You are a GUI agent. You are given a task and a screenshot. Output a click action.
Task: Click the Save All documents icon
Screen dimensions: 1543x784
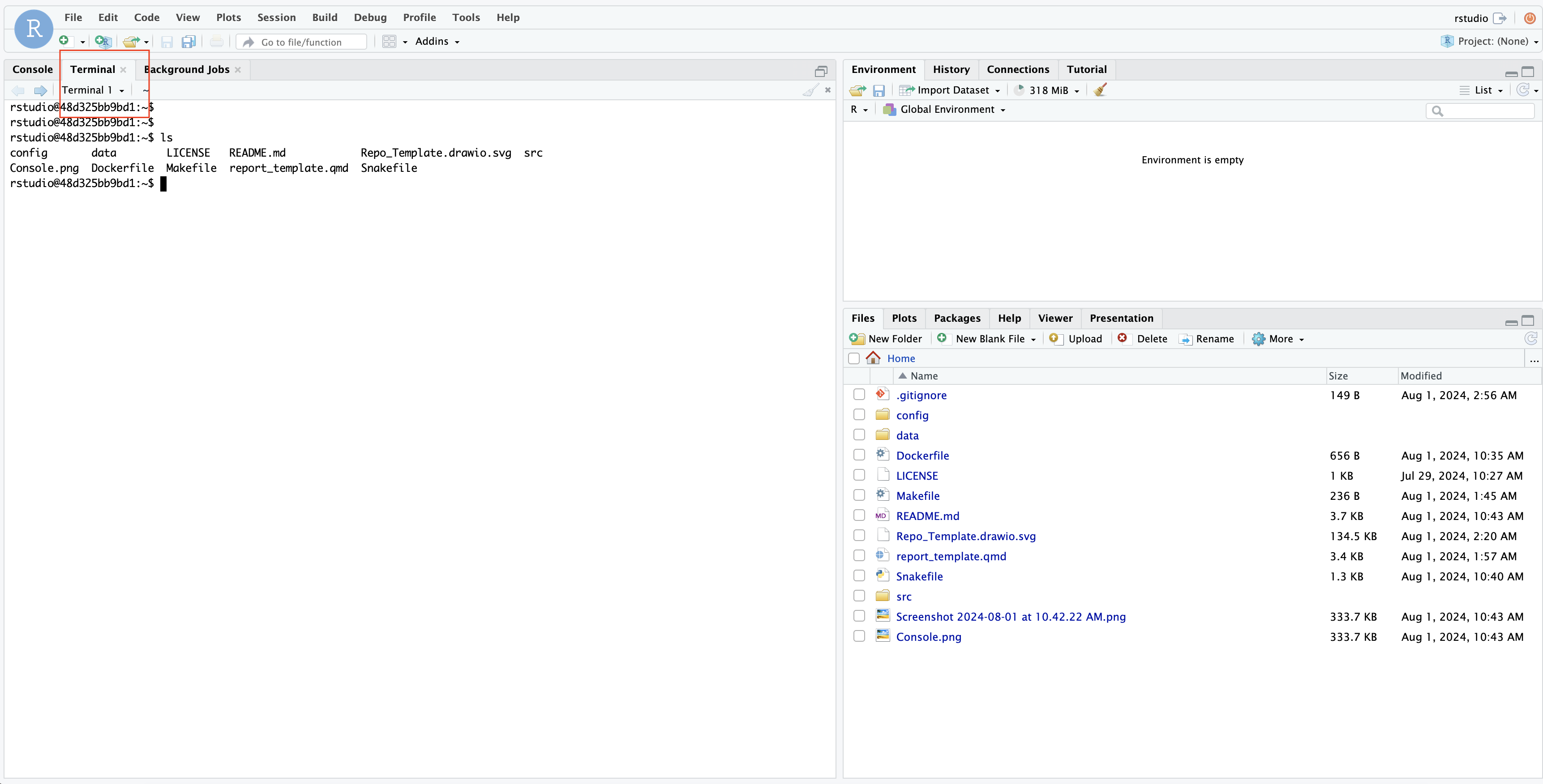[x=189, y=41]
